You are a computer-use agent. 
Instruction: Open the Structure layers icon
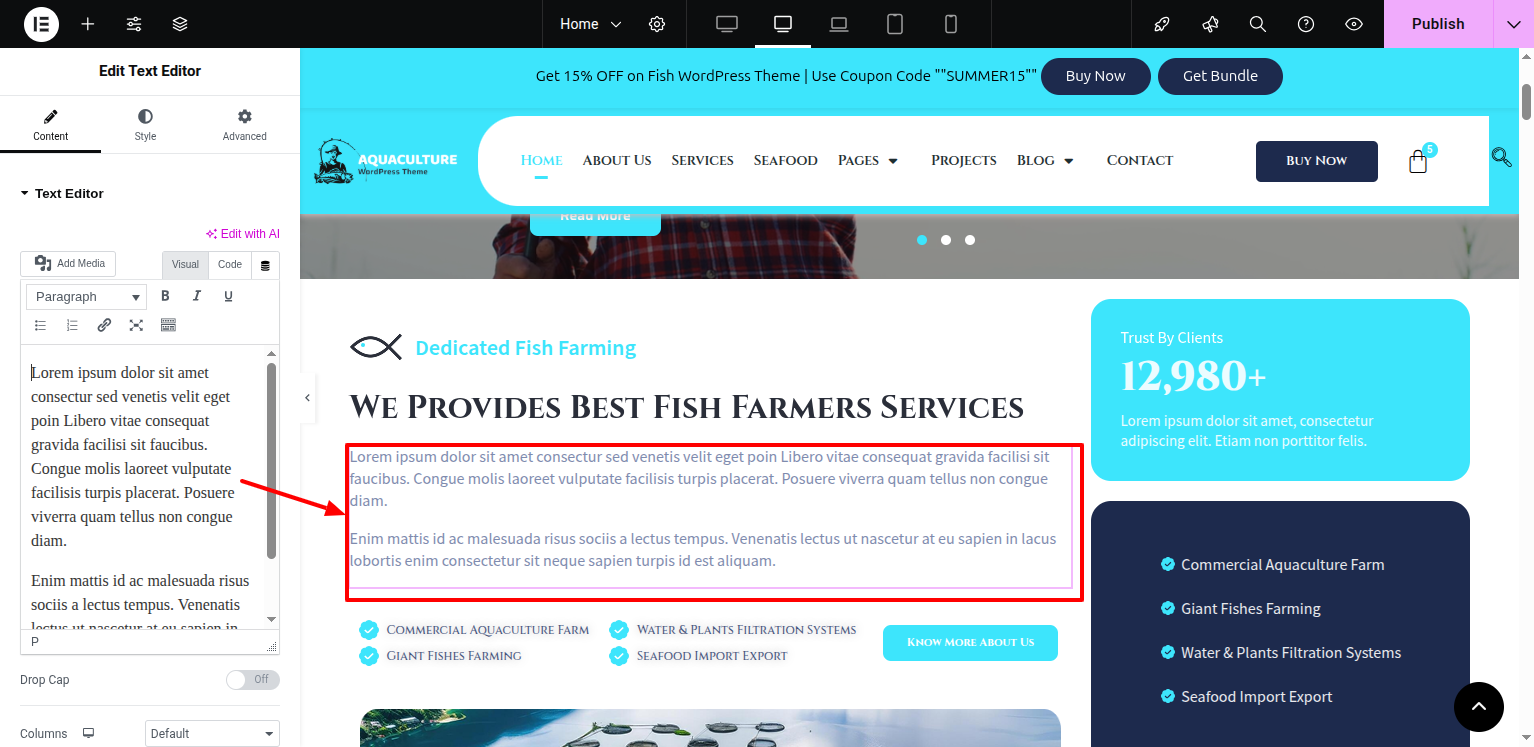pyautogui.click(x=180, y=24)
